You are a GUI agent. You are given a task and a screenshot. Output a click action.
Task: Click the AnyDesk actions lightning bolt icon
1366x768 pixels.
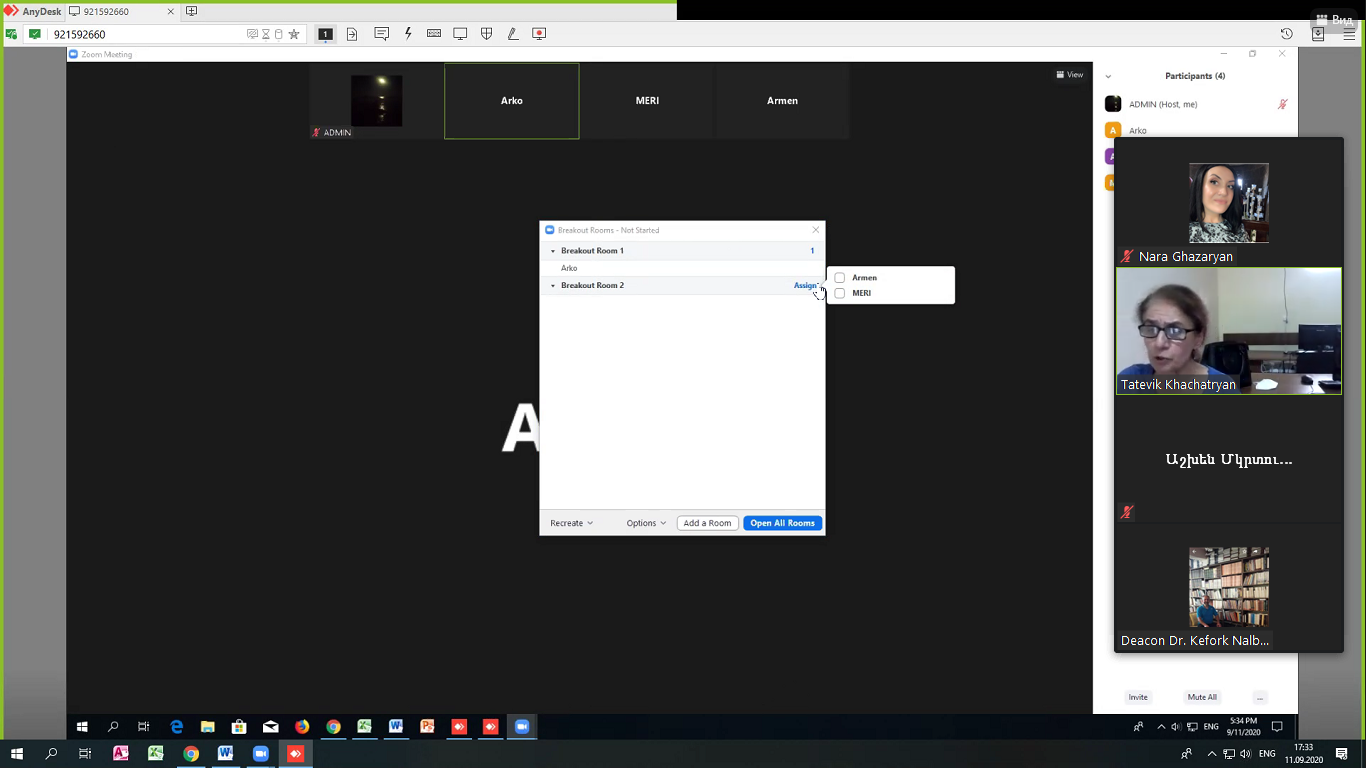(408, 34)
